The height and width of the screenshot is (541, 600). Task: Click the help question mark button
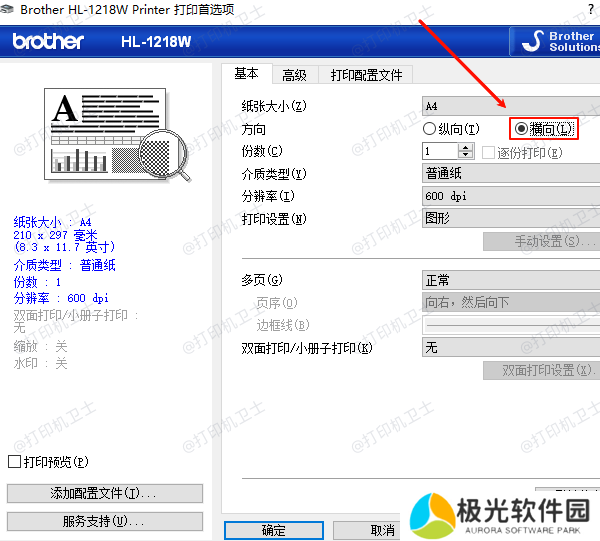click(x=590, y=9)
